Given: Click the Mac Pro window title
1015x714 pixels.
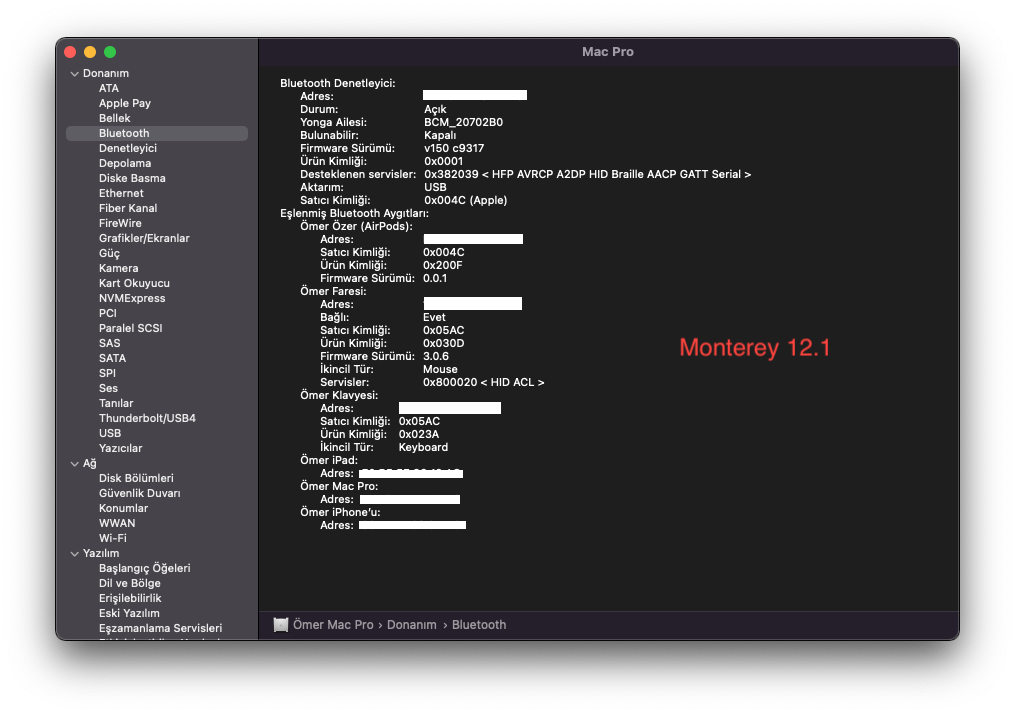Looking at the screenshot, I should tap(607, 52).
